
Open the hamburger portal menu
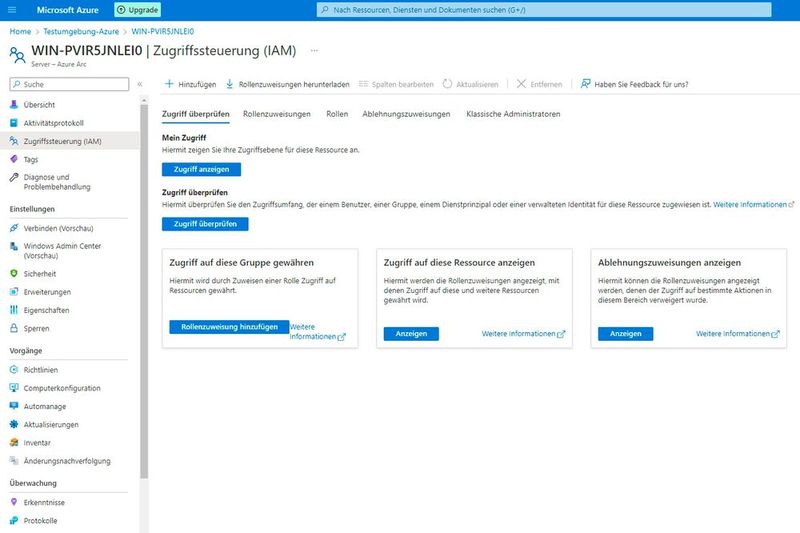click(12, 10)
